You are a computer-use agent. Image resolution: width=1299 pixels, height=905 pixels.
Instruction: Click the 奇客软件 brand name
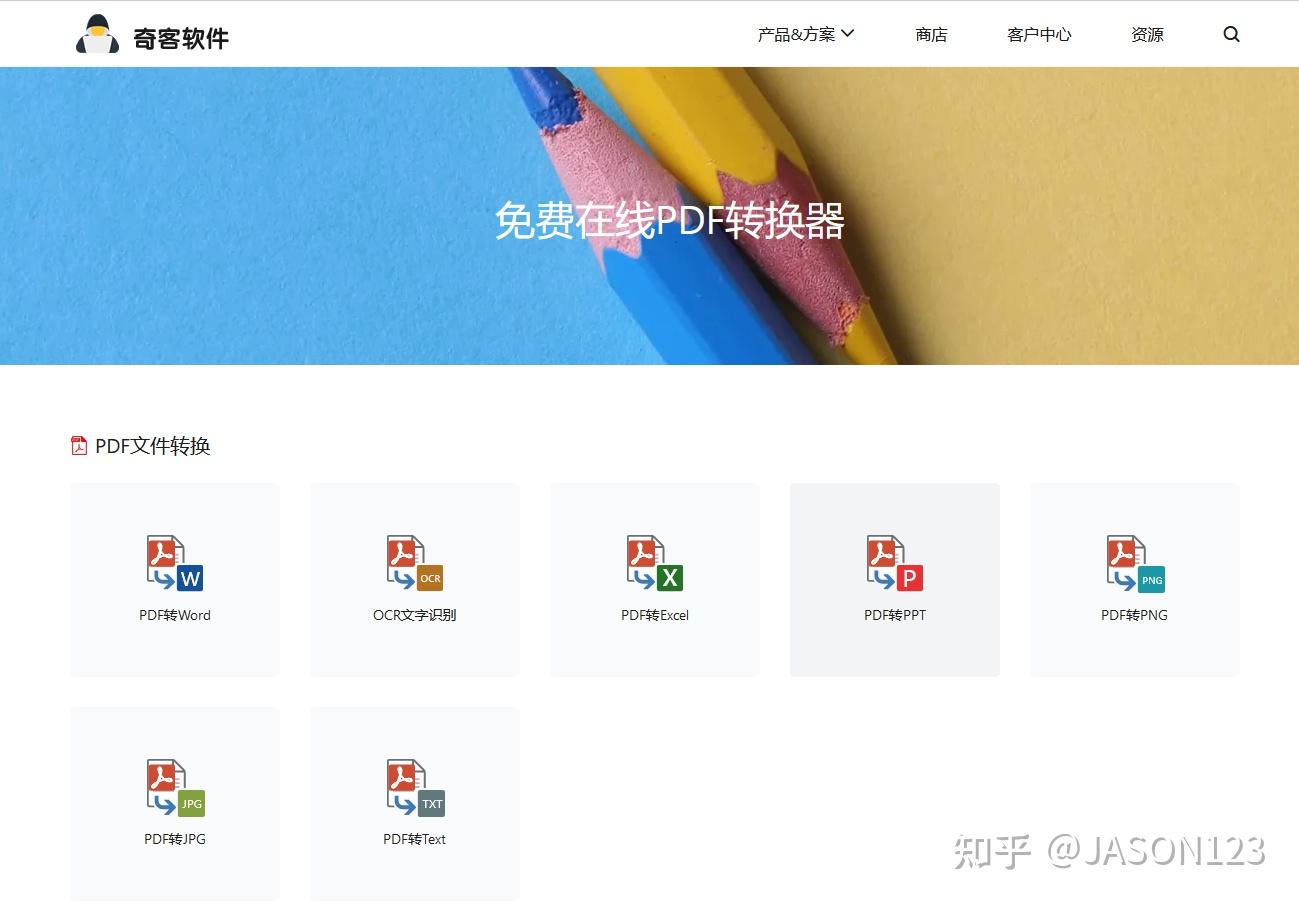click(181, 38)
